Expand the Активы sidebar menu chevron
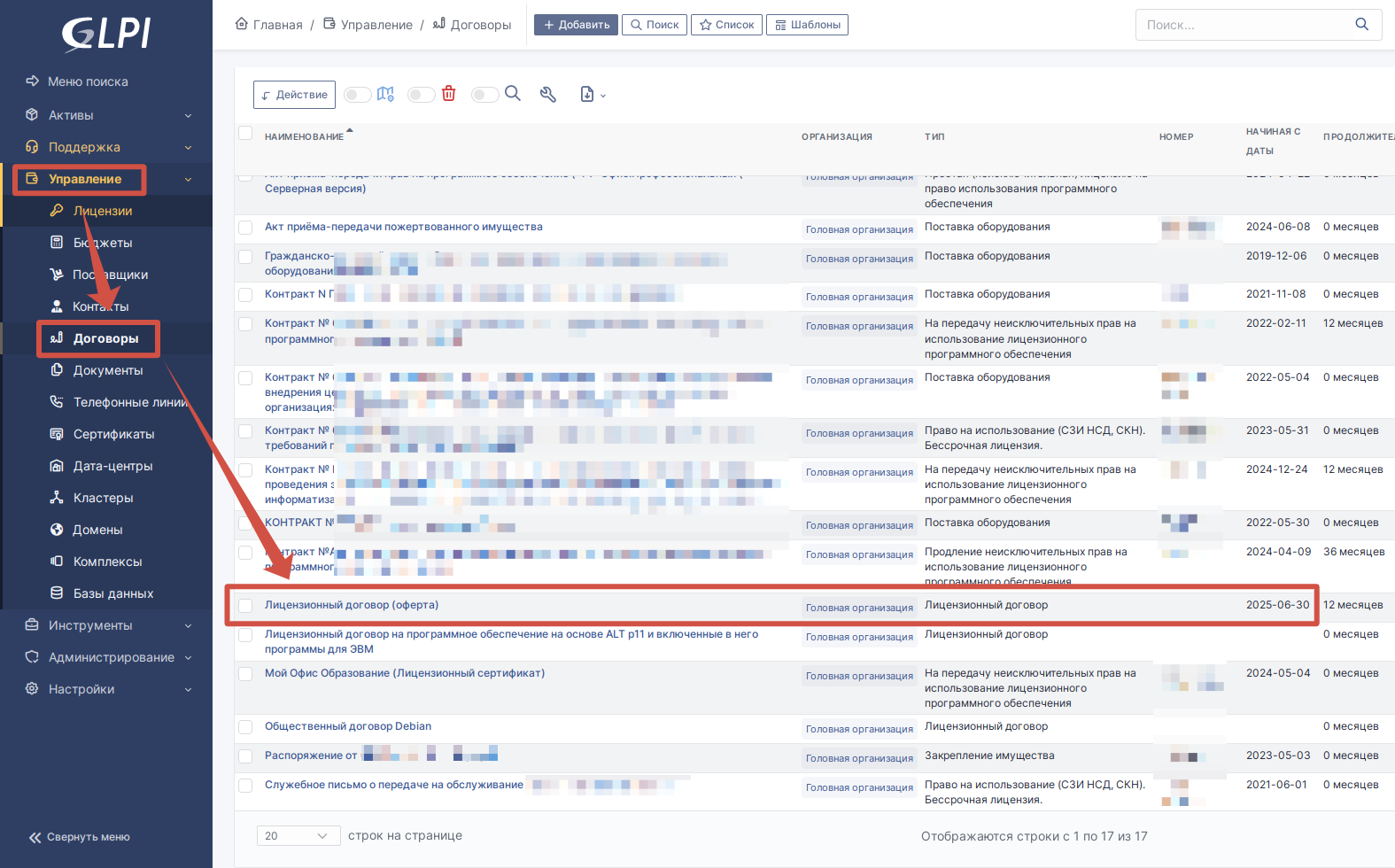 coord(188,116)
